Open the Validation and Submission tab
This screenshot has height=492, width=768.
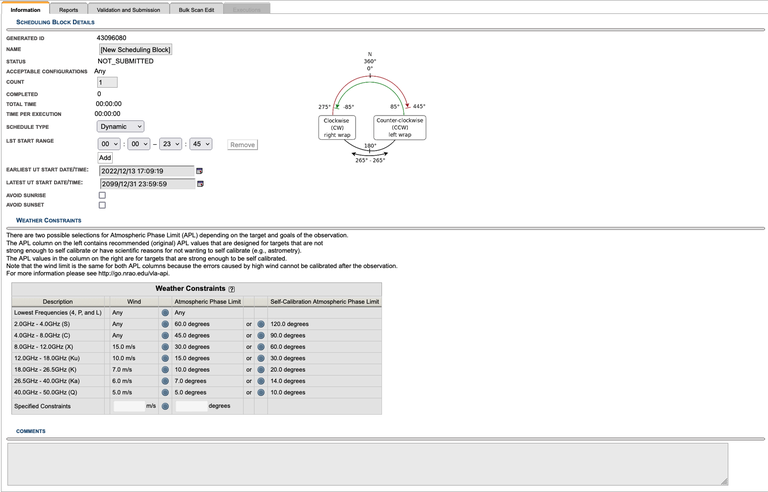(x=126, y=9)
